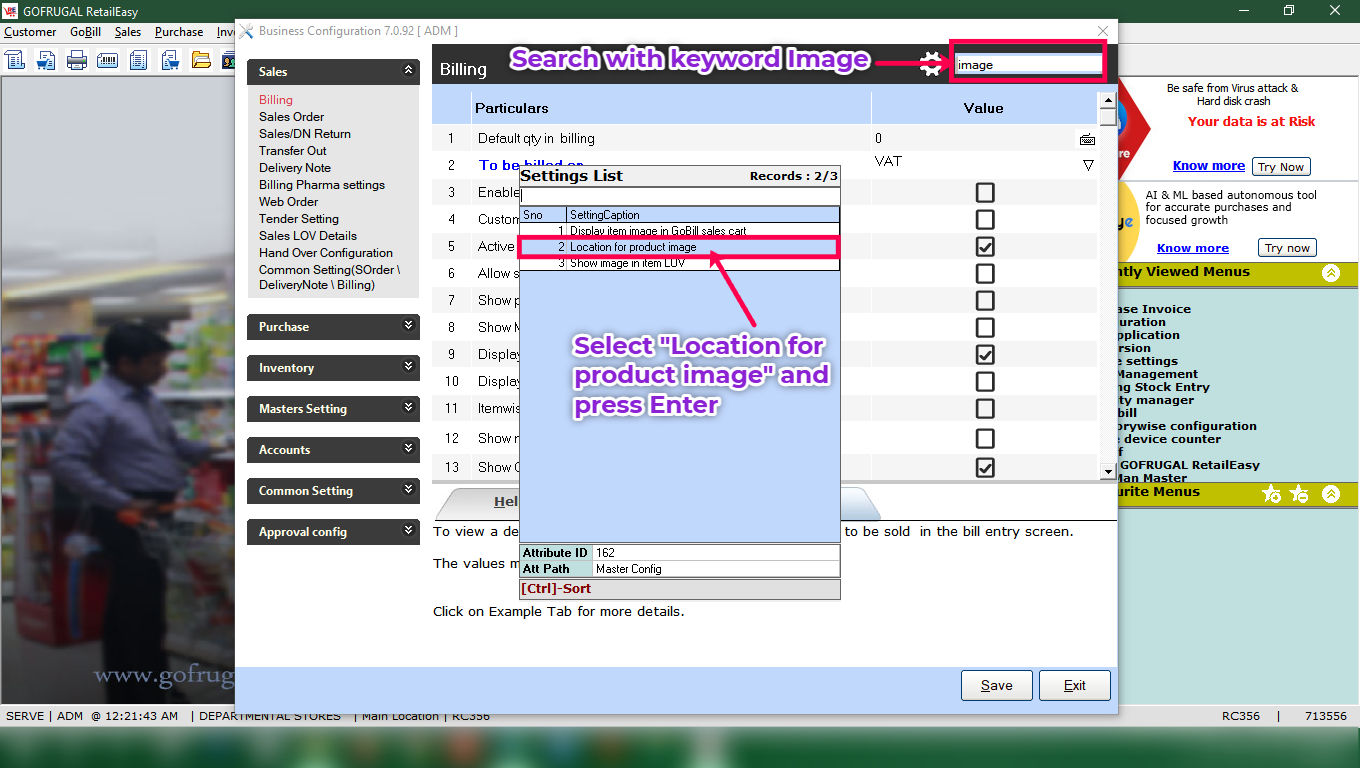Expand the Purchase section
1360x768 pixels.
(408, 326)
